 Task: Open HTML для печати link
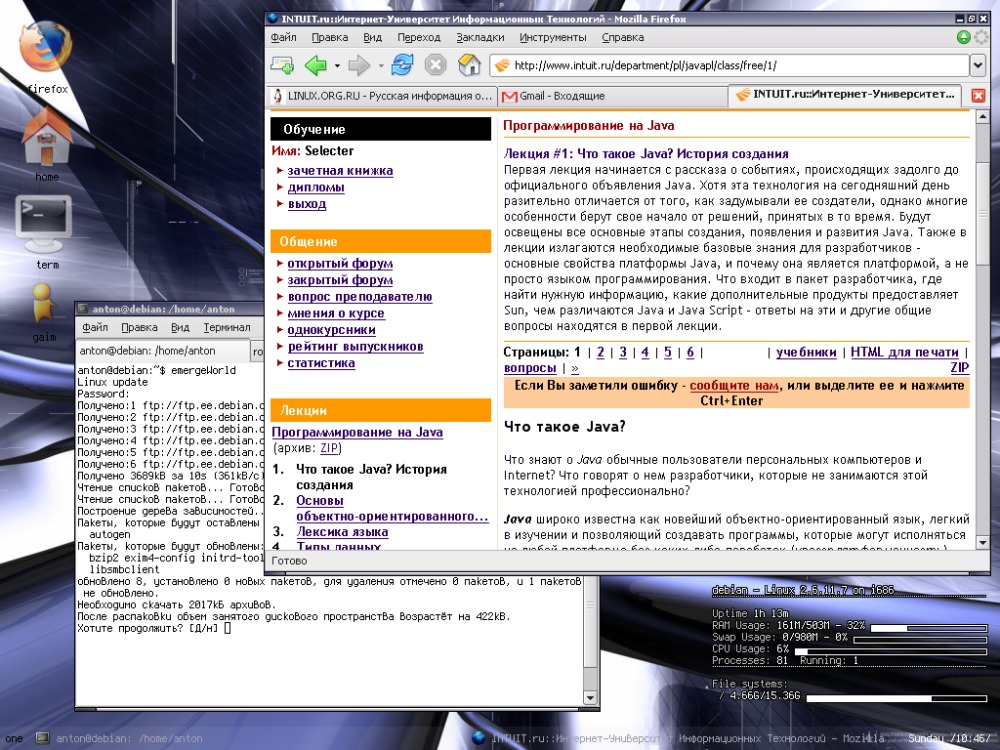[904, 352]
